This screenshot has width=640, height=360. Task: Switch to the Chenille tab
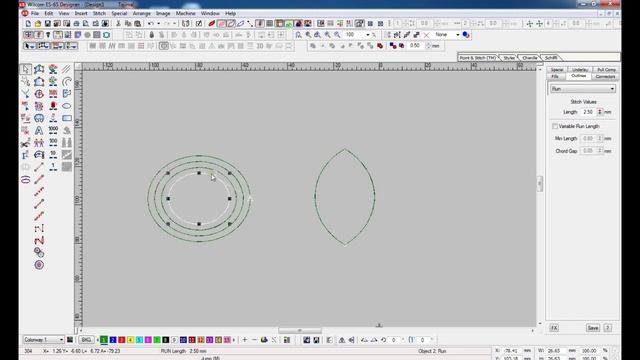tap(530, 58)
